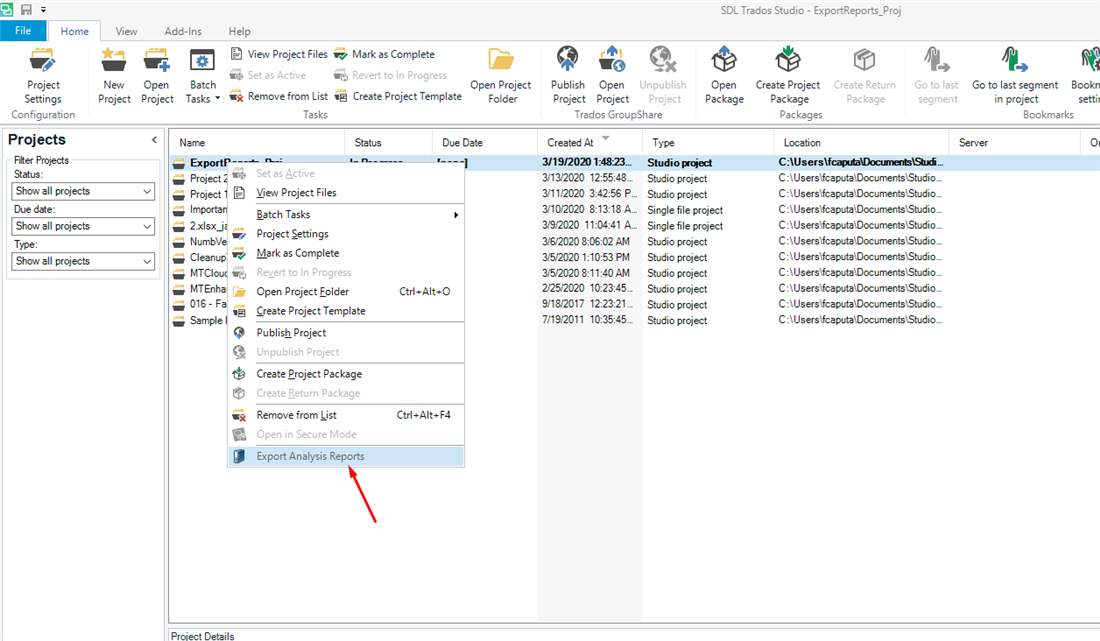The width and height of the screenshot is (1100, 641).
Task: Open the Due date filter dropdown
Action: click(83, 226)
